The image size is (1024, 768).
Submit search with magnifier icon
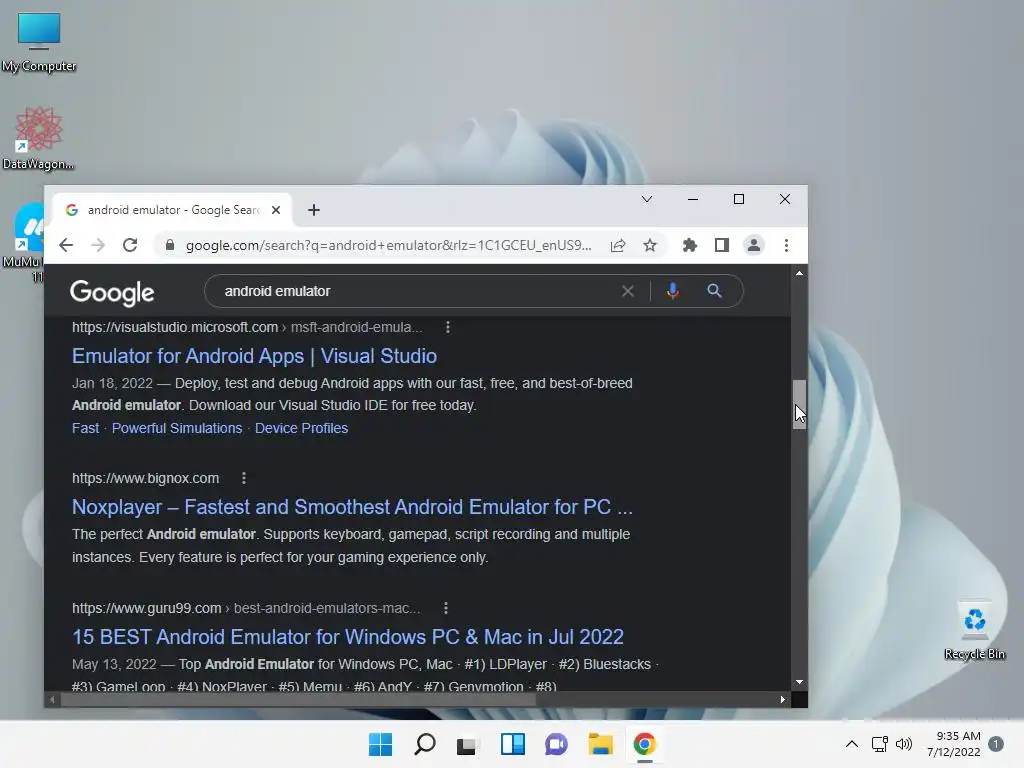tap(714, 291)
